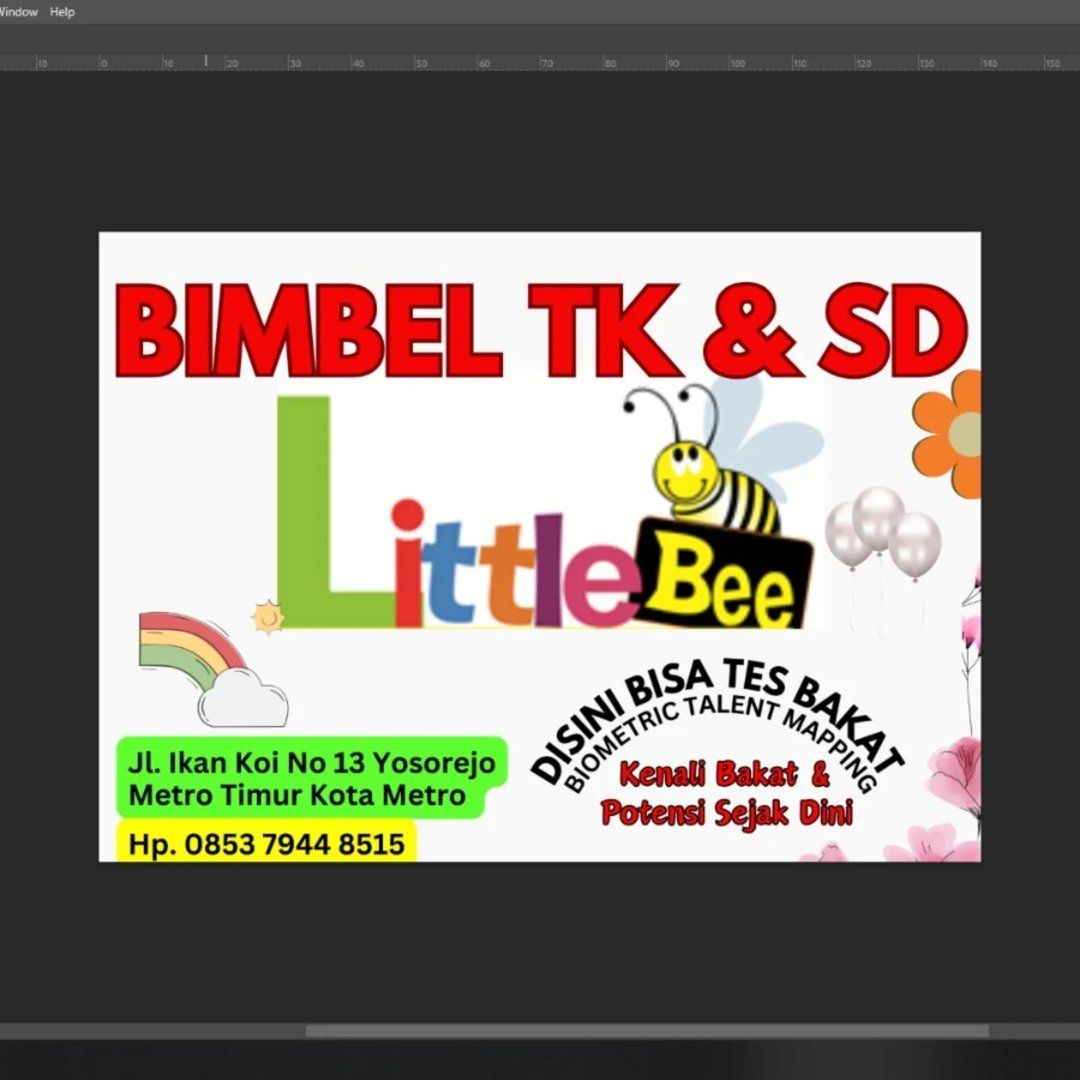
Task: Click the small sun graphic beside the logo
Action: [x=267, y=616]
